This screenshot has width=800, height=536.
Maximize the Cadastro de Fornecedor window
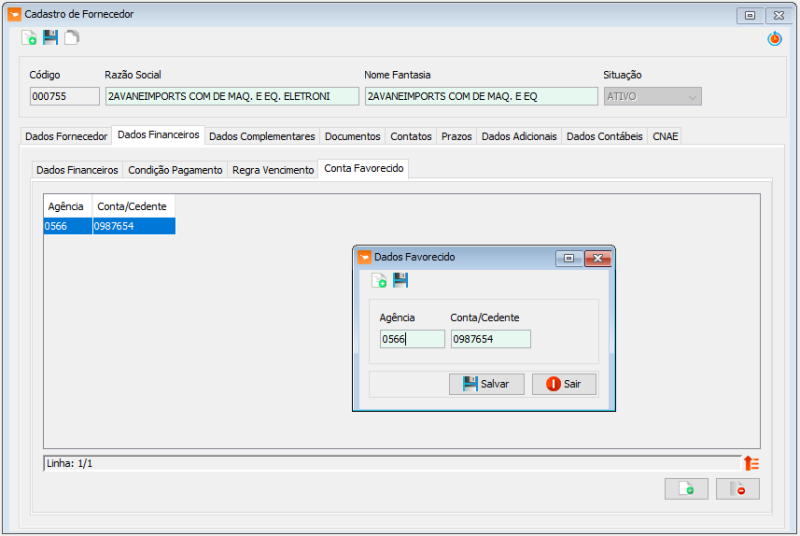tap(750, 15)
